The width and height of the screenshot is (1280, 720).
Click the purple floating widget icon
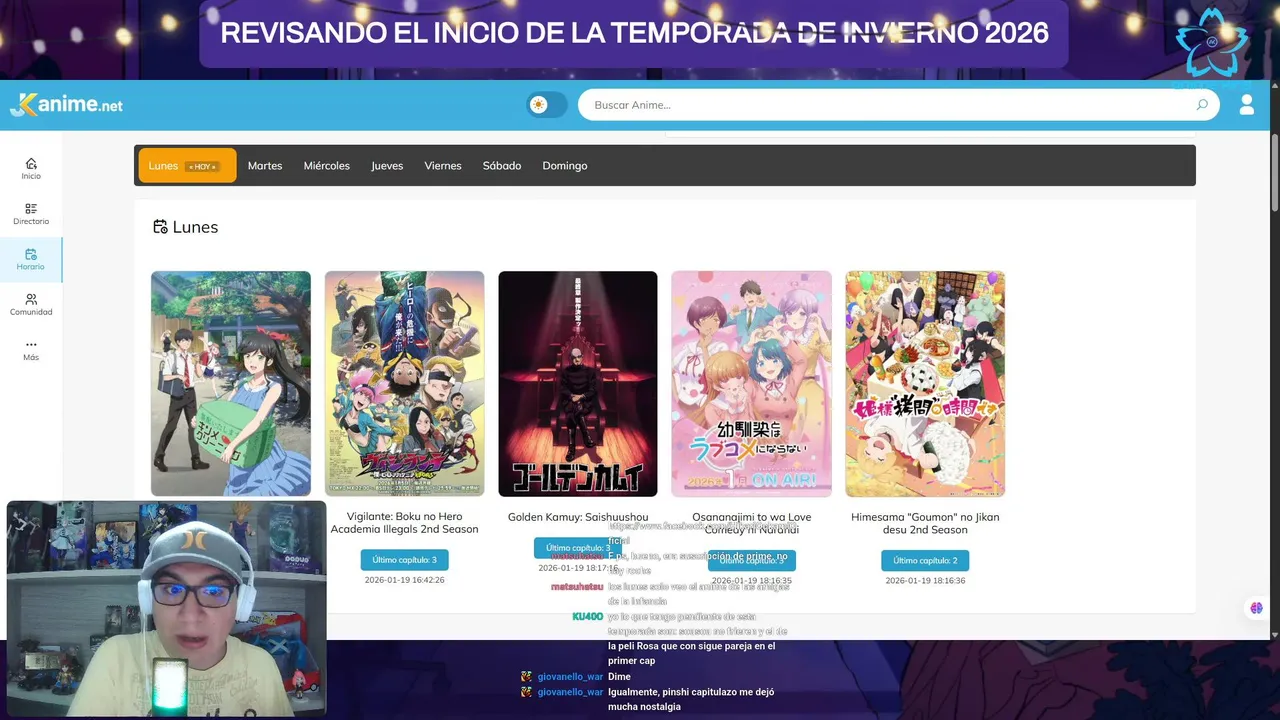pyautogui.click(x=1256, y=608)
